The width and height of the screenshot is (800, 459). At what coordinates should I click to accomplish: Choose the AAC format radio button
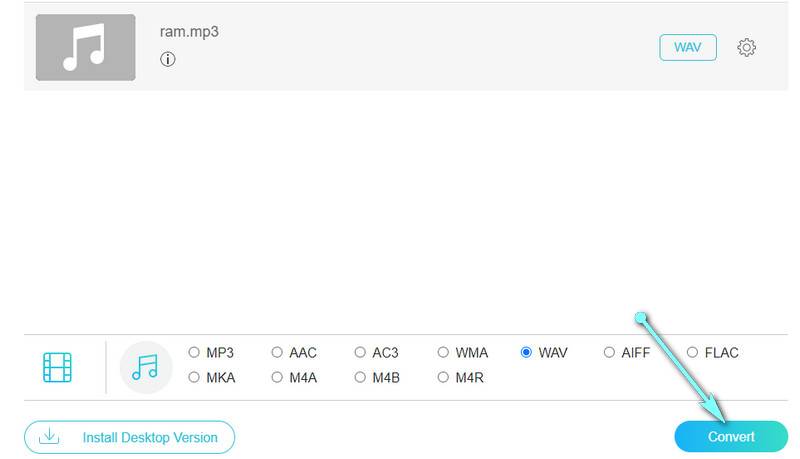(x=277, y=352)
